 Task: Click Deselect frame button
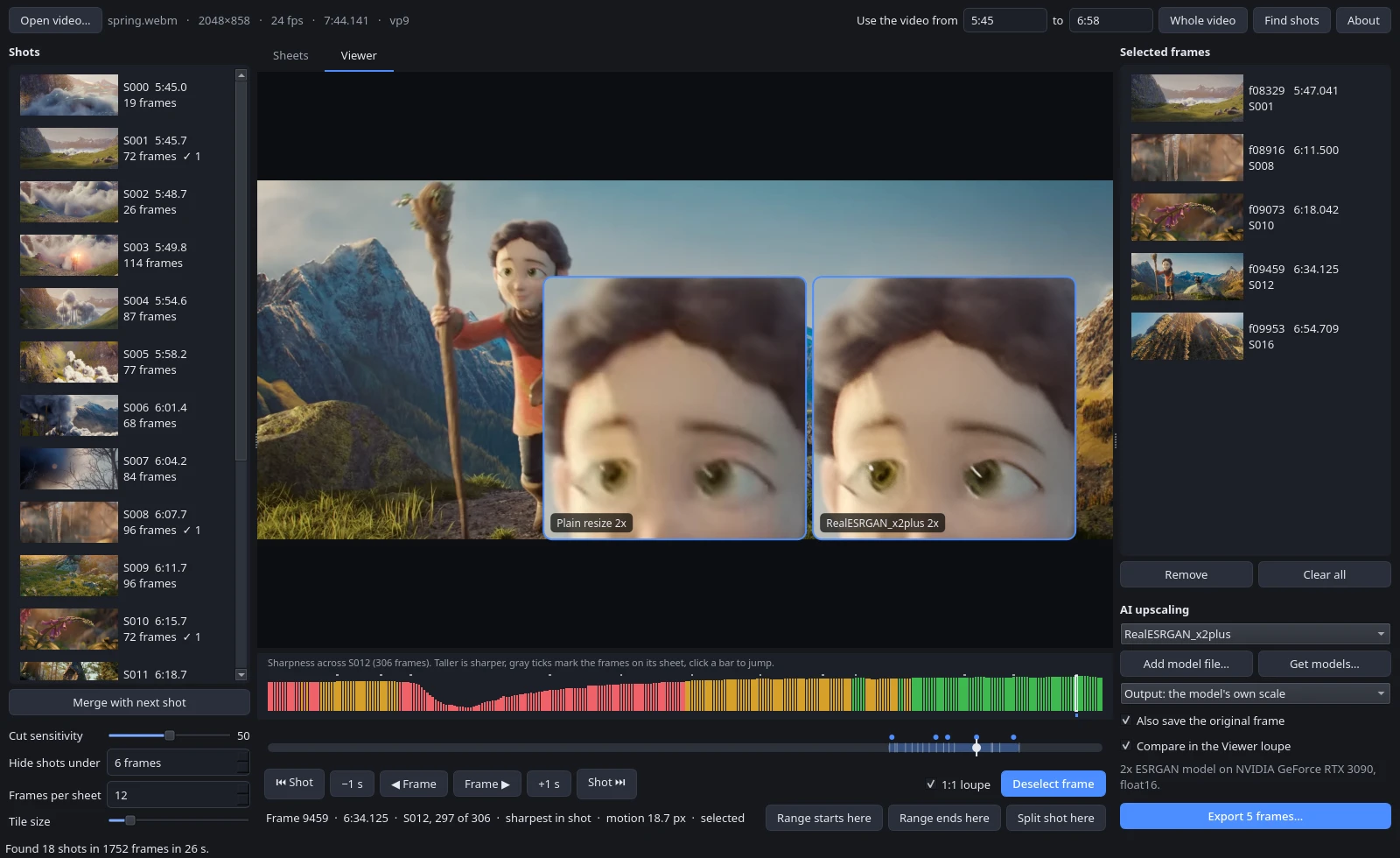click(1053, 784)
